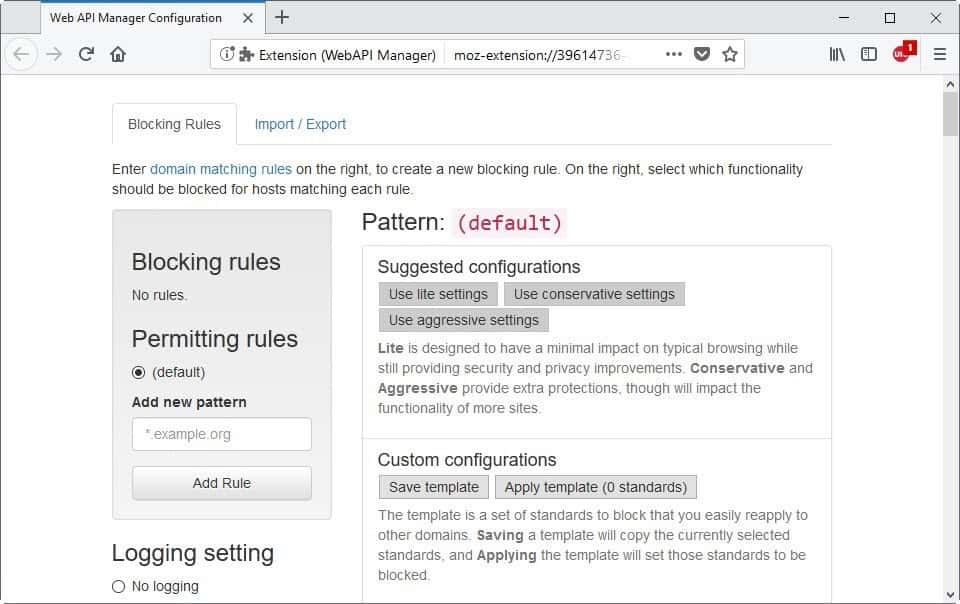Open the domain matching rules link

(221, 169)
